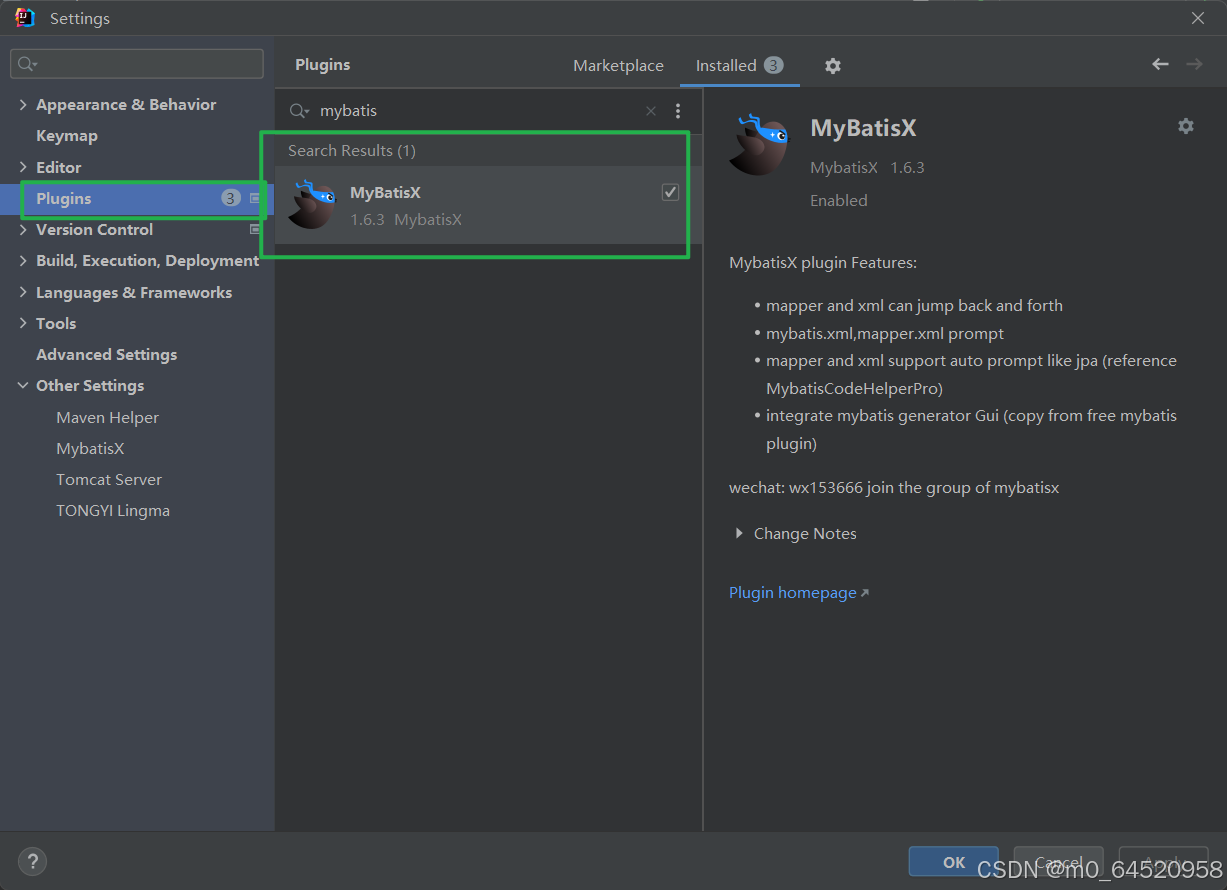This screenshot has width=1227, height=890.
Task: Collapse the Other Settings section
Action: coord(23,386)
